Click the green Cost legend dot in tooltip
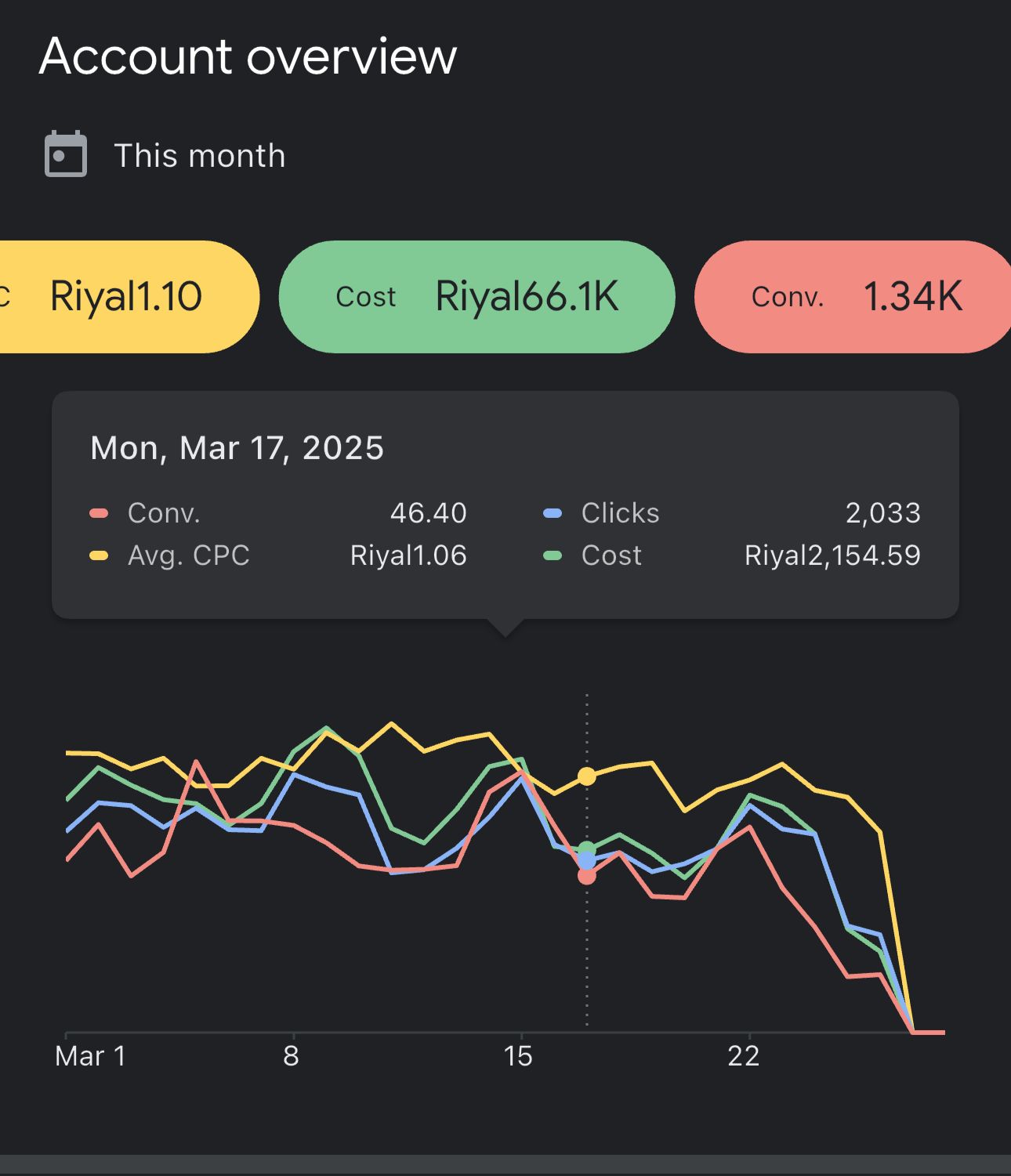 (x=553, y=555)
